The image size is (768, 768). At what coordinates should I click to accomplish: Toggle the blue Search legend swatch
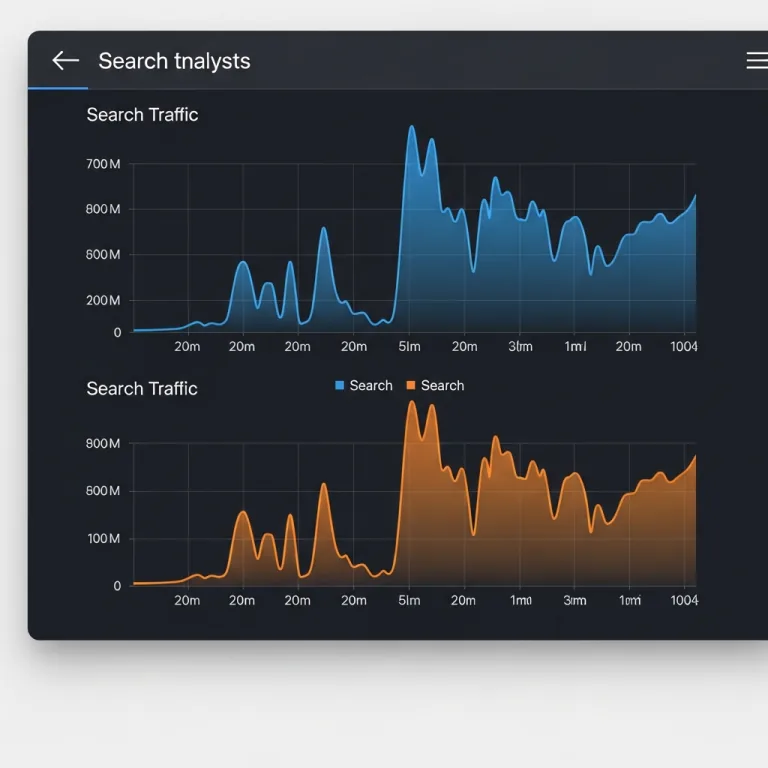pos(339,385)
